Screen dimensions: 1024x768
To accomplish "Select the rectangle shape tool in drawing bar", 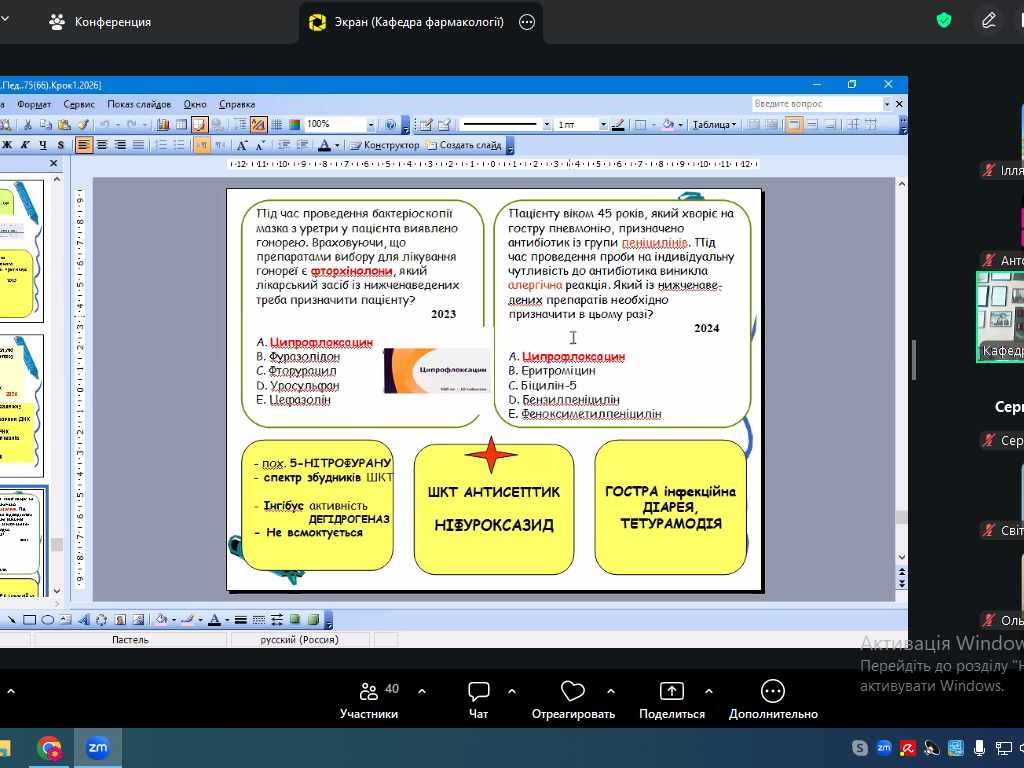I will pos(29,620).
